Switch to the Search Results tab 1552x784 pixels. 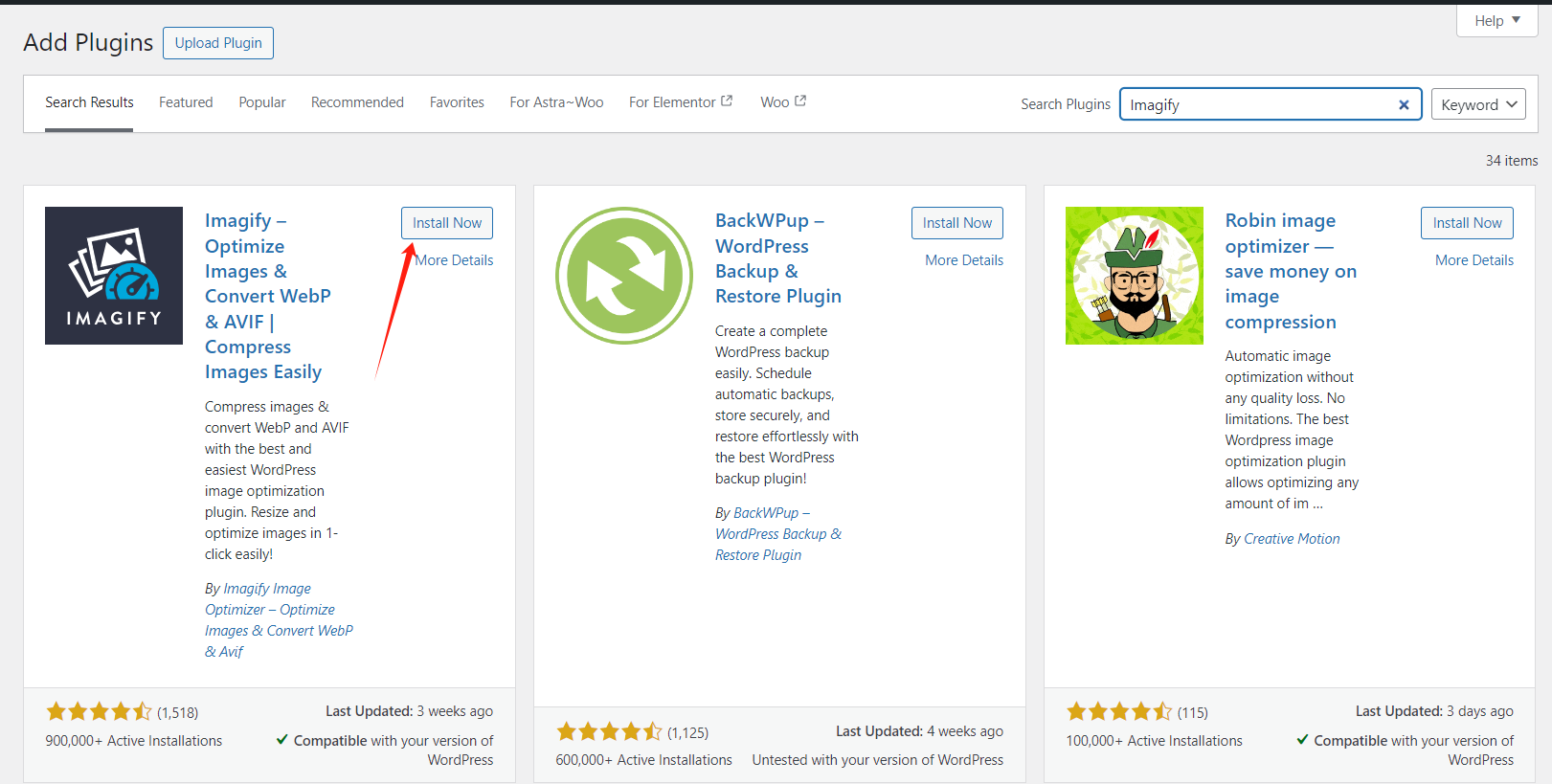click(89, 102)
